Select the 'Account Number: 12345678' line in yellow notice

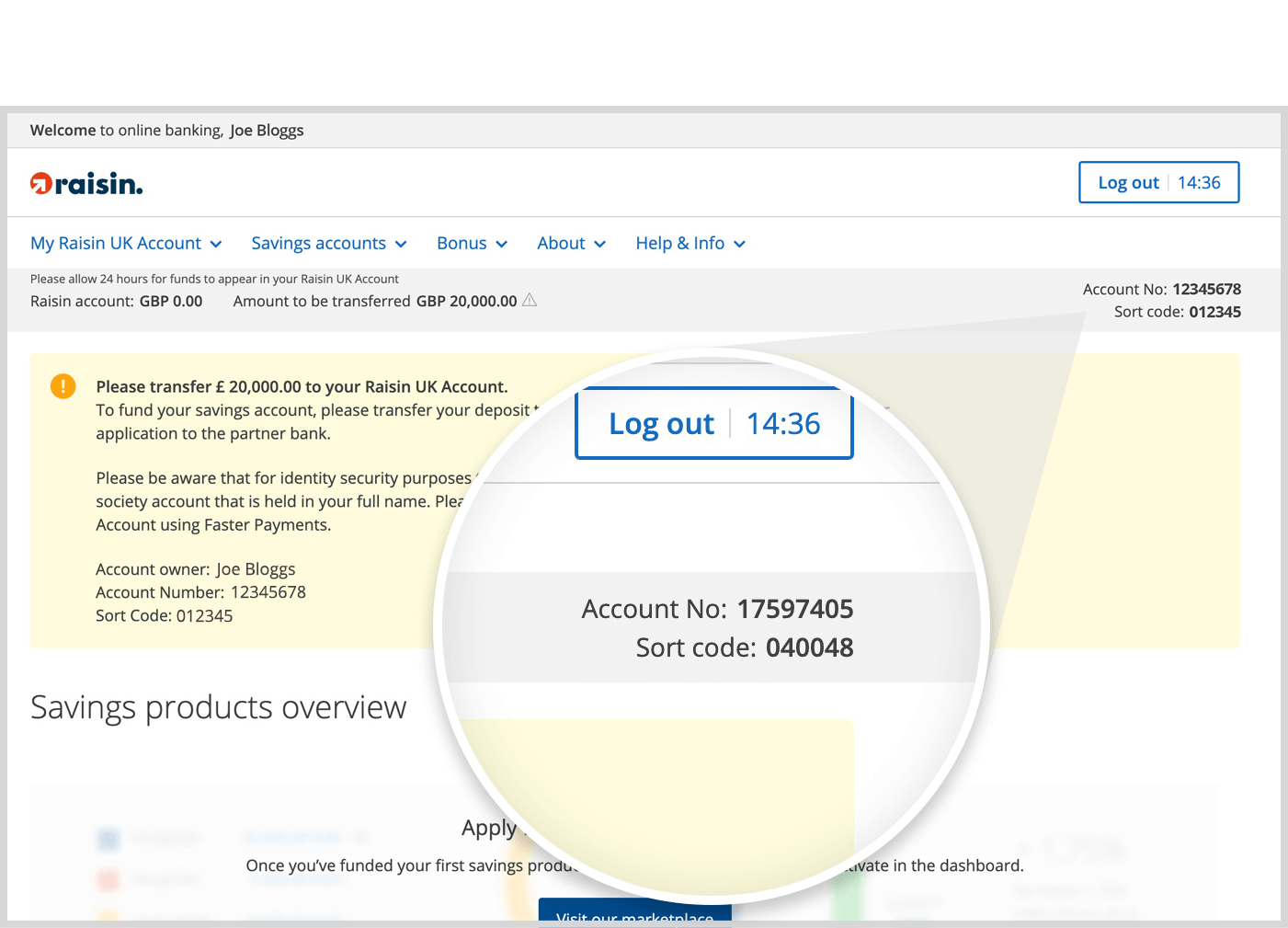(200, 592)
